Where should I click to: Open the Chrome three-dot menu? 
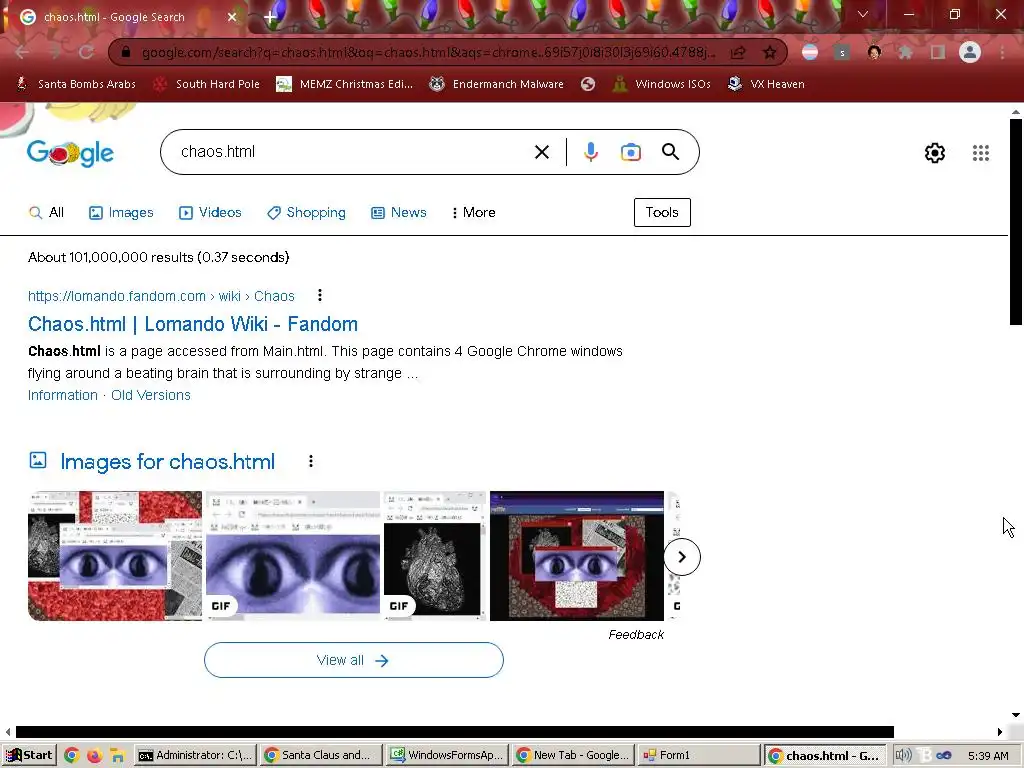pos(1002,52)
